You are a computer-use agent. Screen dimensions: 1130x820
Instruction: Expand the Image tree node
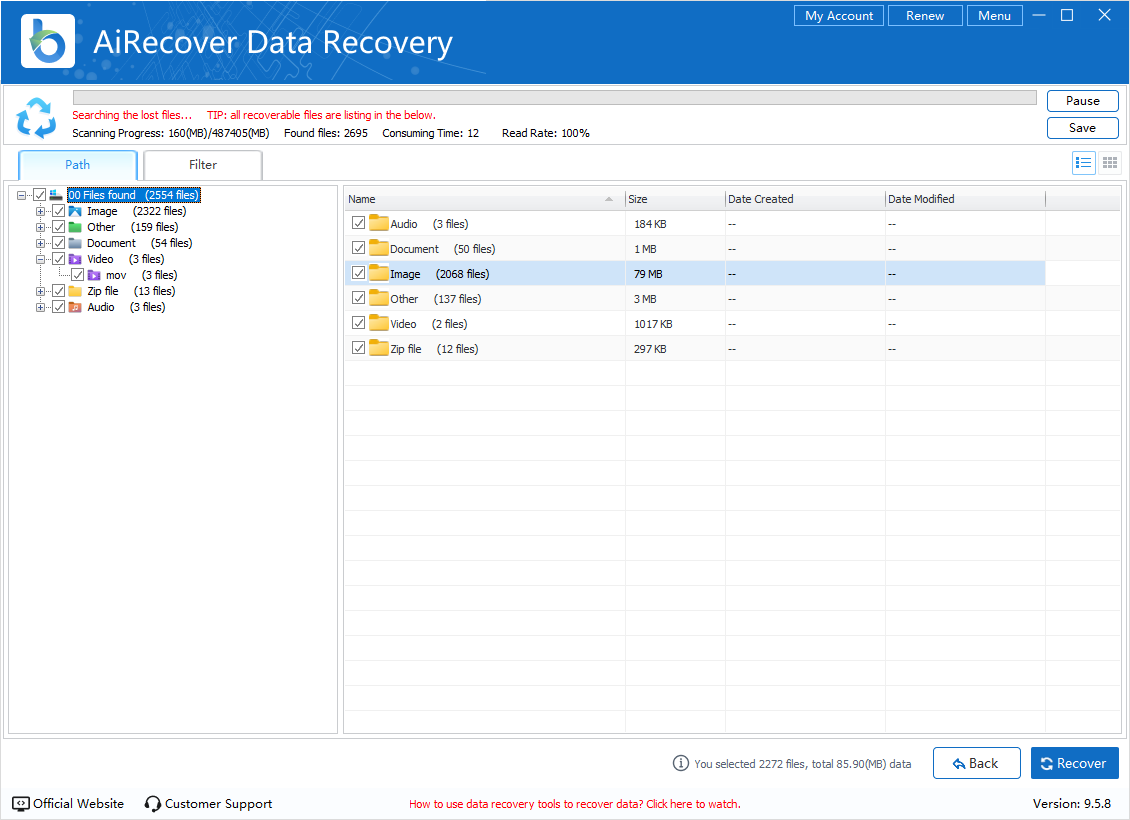[40, 211]
